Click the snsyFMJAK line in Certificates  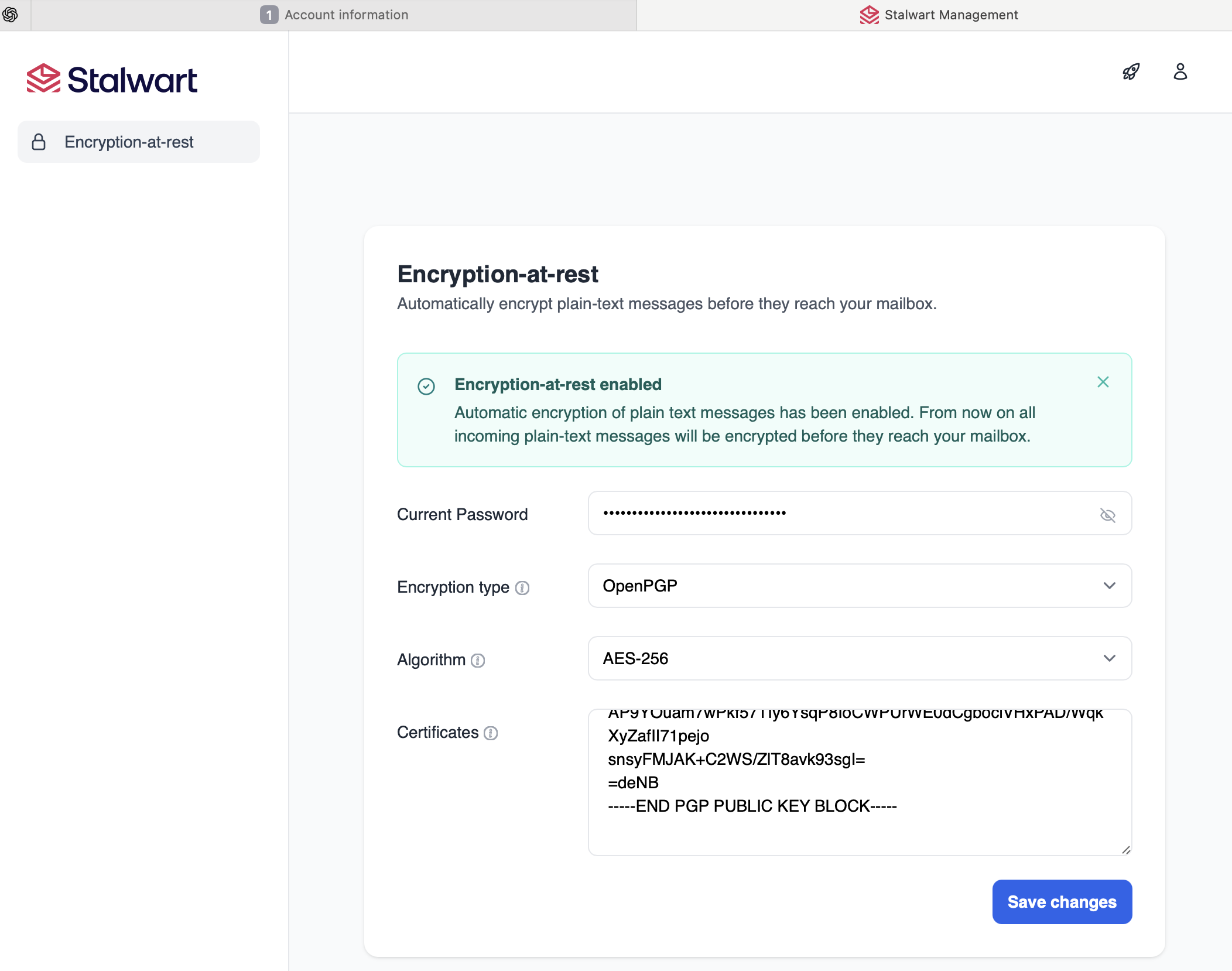[x=736, y=760]
